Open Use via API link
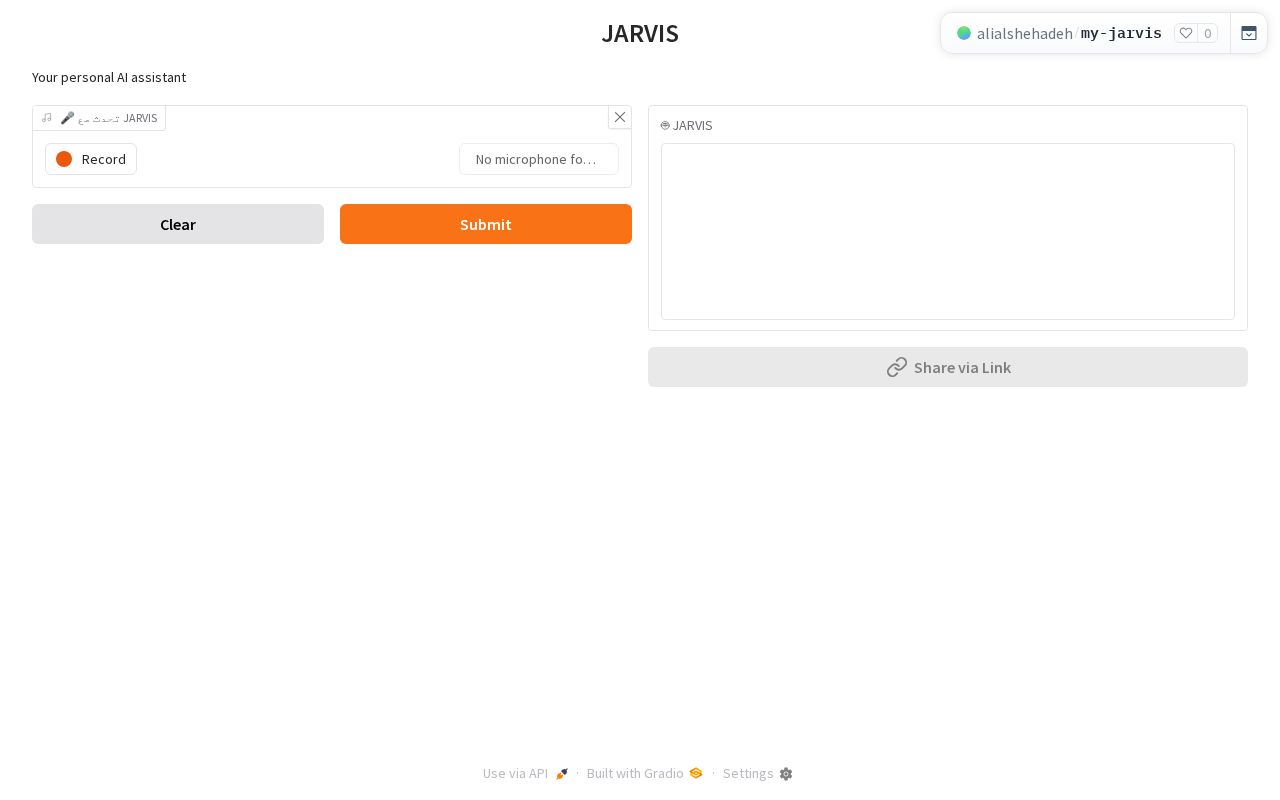The image size is (1280, 800). coord(526,773)
